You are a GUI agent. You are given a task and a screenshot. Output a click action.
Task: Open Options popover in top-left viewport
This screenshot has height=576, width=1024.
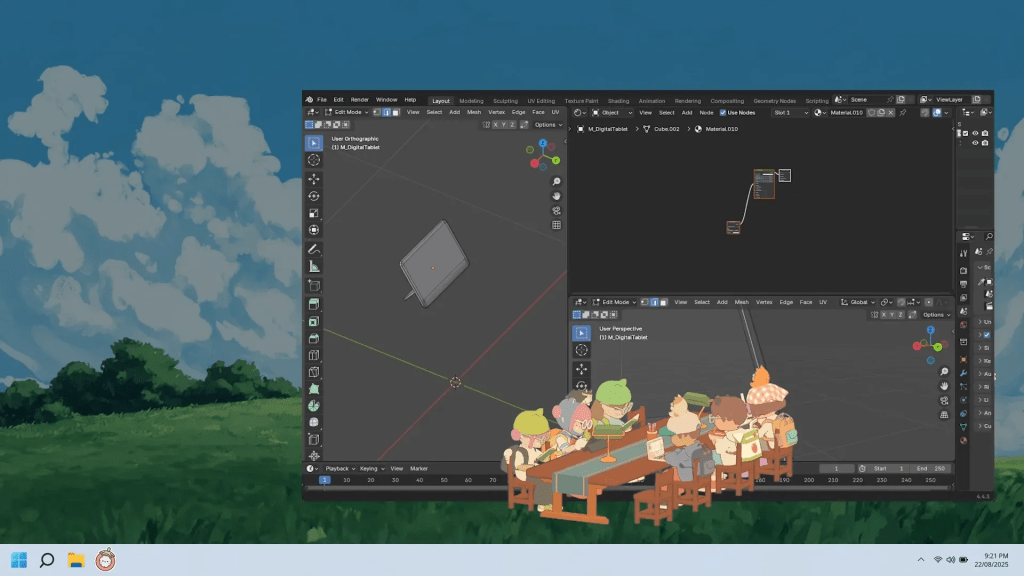click(548, 125)
